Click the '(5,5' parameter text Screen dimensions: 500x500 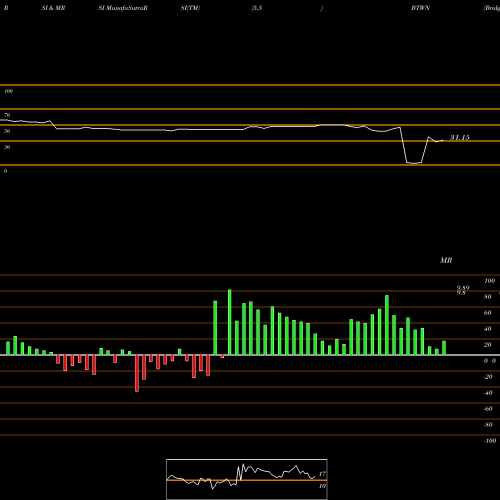(257, 8)
